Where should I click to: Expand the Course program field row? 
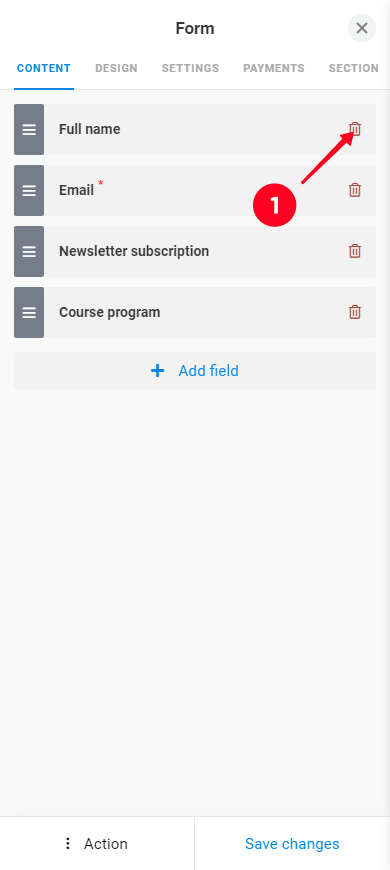195,312
